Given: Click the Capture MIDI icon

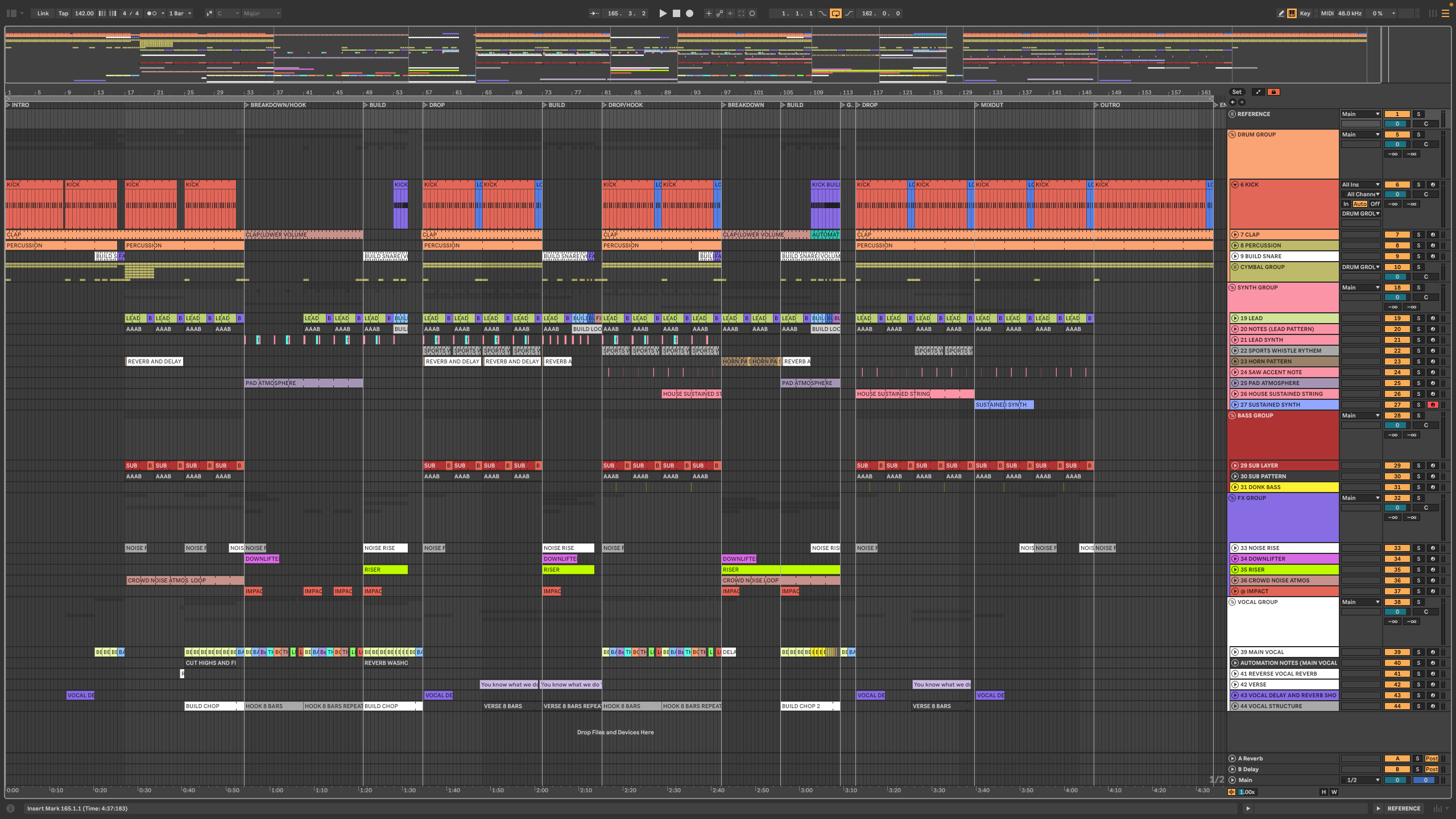Looking at the screenshot, I should pyautogui.click(x=741, y=13).
